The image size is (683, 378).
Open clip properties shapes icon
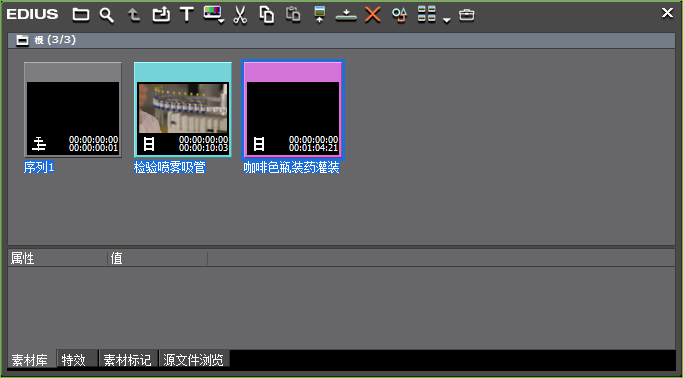399,14
